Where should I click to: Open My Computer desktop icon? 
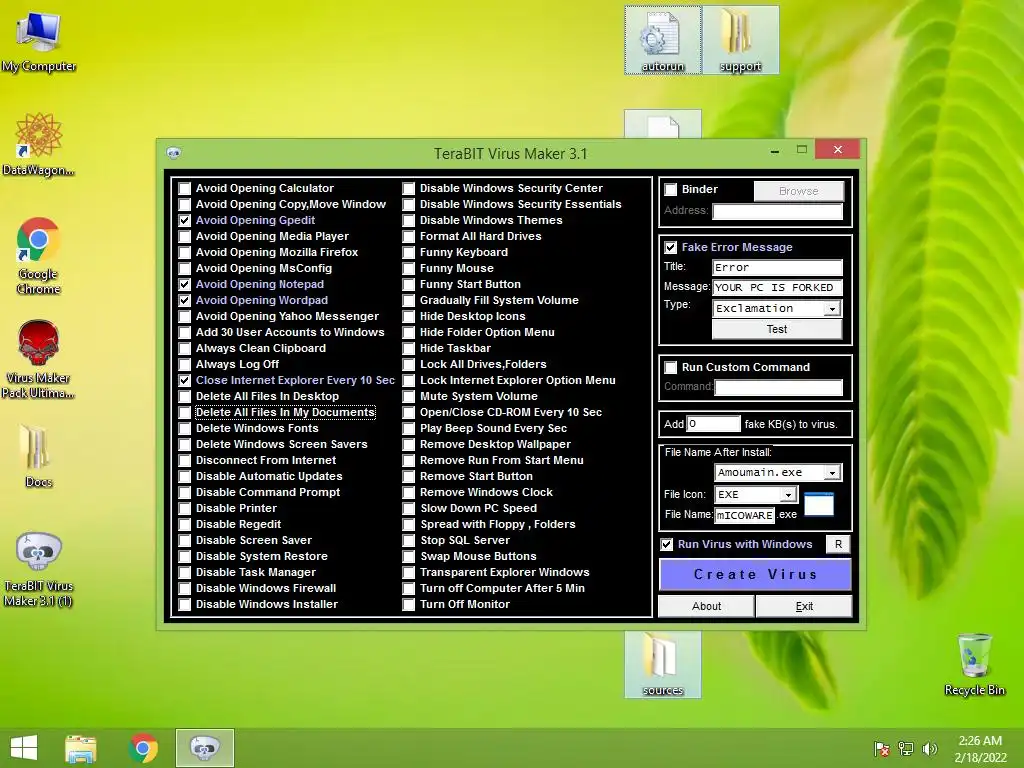(x=39, y=42)
